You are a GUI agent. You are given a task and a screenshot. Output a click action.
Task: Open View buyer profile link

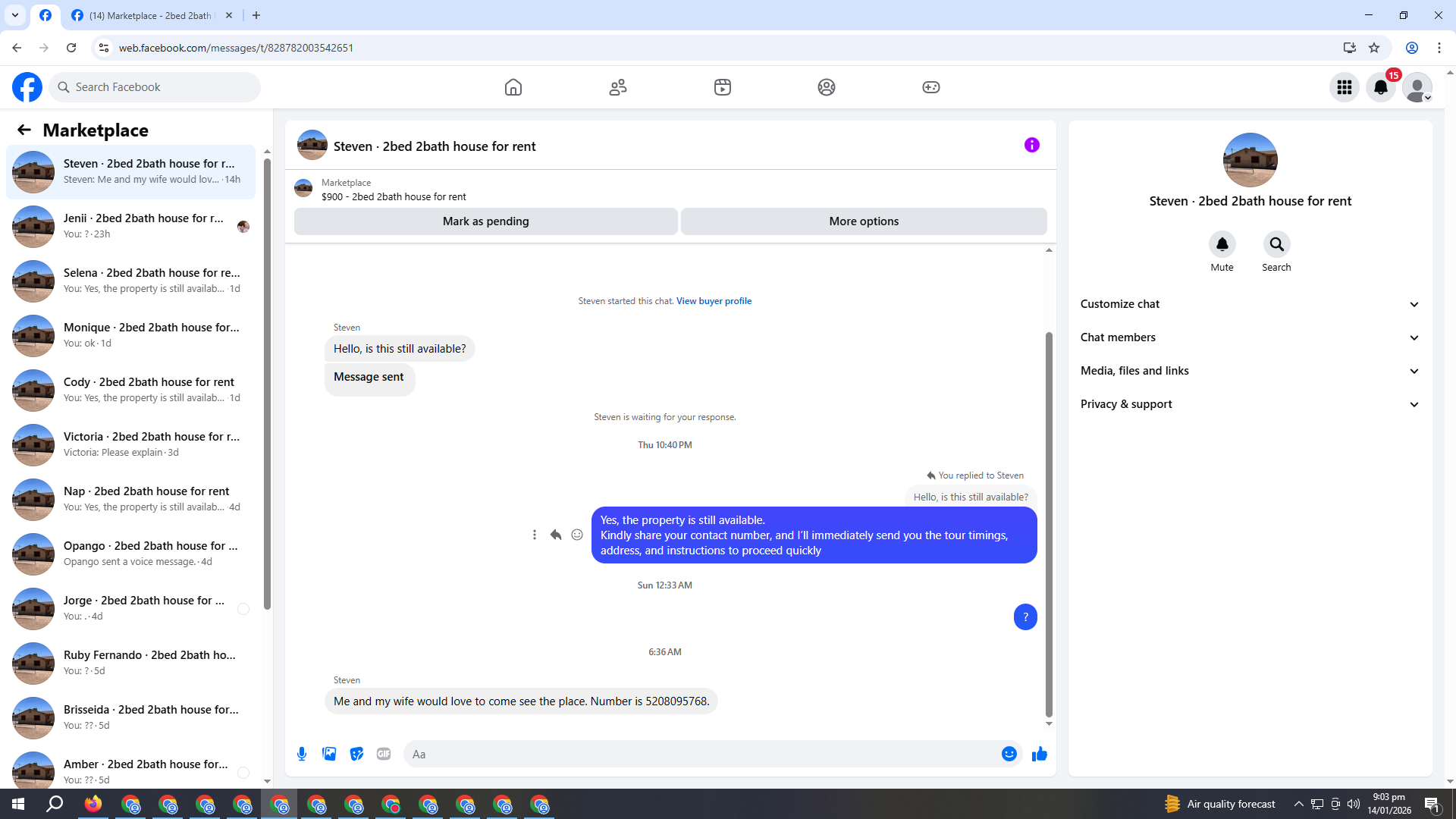(714, 301)
